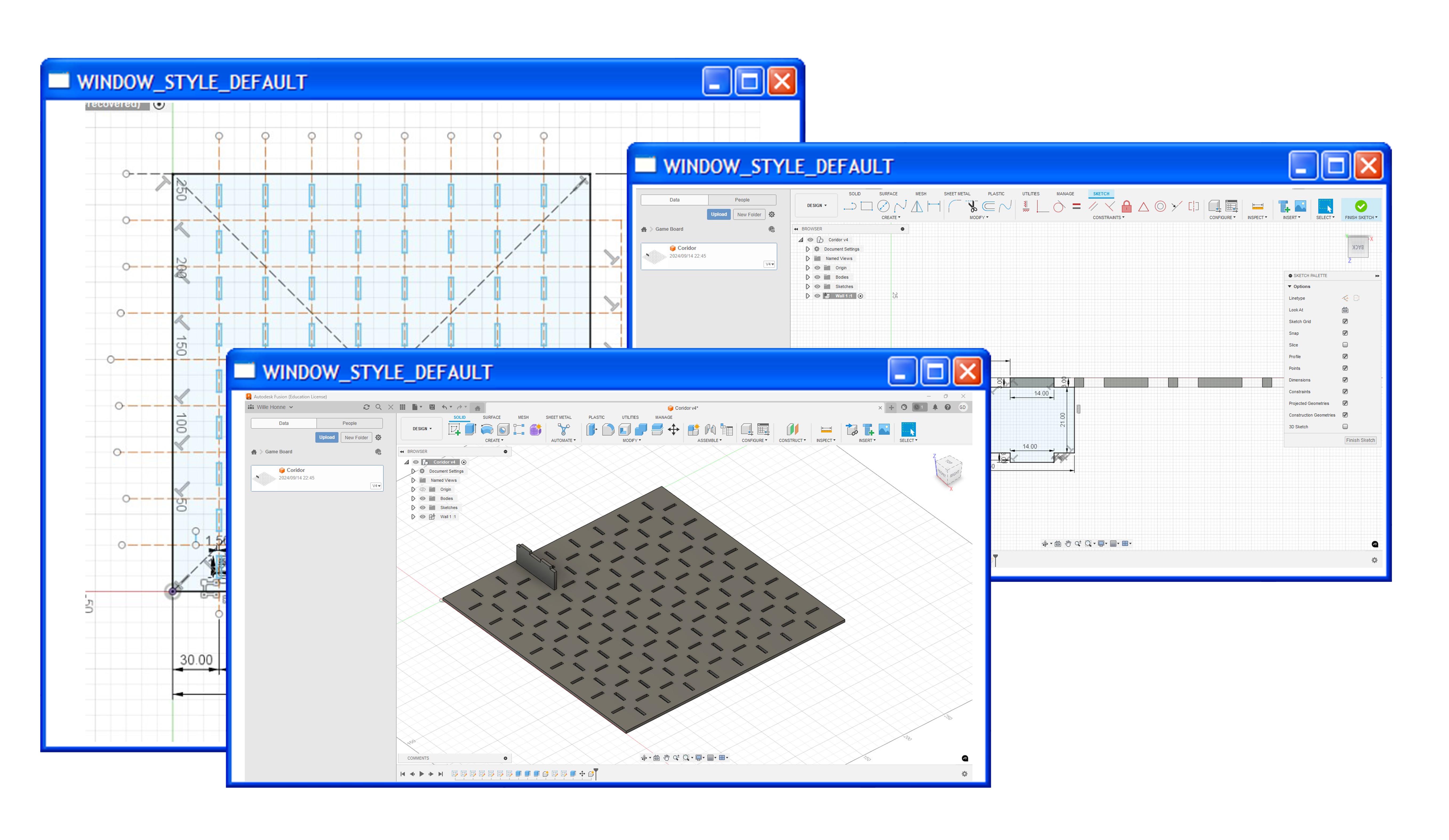
Task: Select the Shell tool in front window
Action: 624,430
